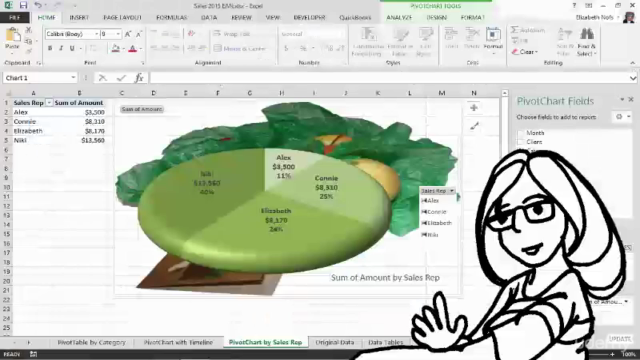This screenshot has height=360, width=640.
Task: Open the FILE menu
Action: 14,18
